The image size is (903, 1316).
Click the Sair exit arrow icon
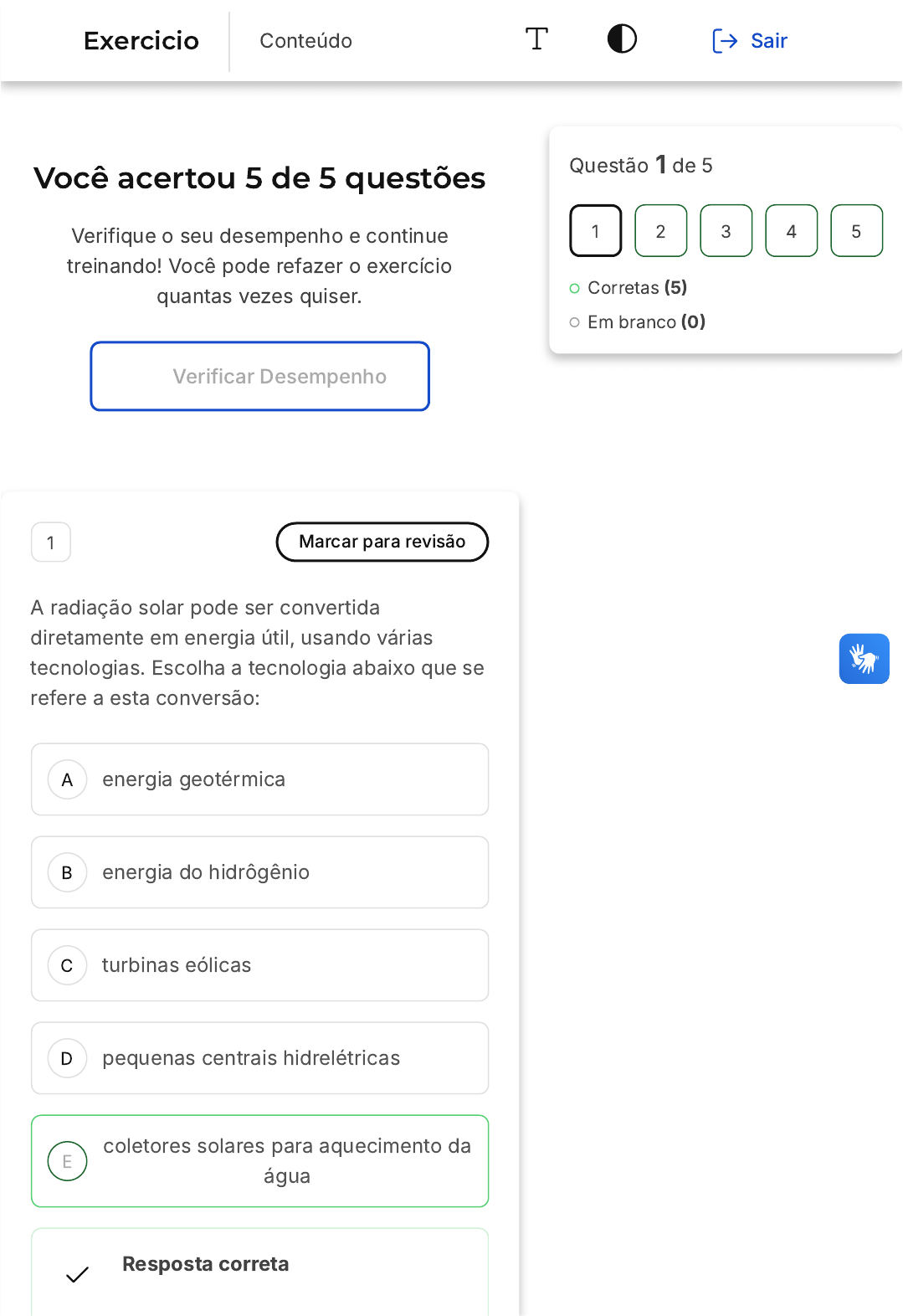point(725,41)
